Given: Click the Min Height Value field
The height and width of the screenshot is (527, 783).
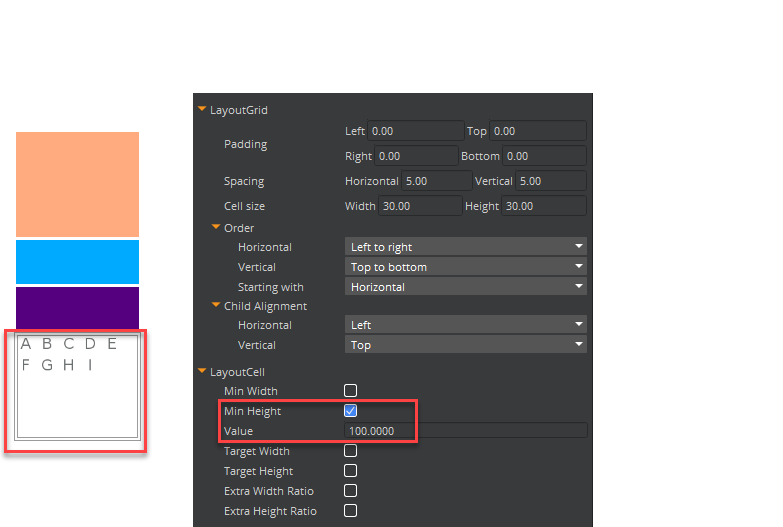Looking at the screenshot, I should coord(465,431).
